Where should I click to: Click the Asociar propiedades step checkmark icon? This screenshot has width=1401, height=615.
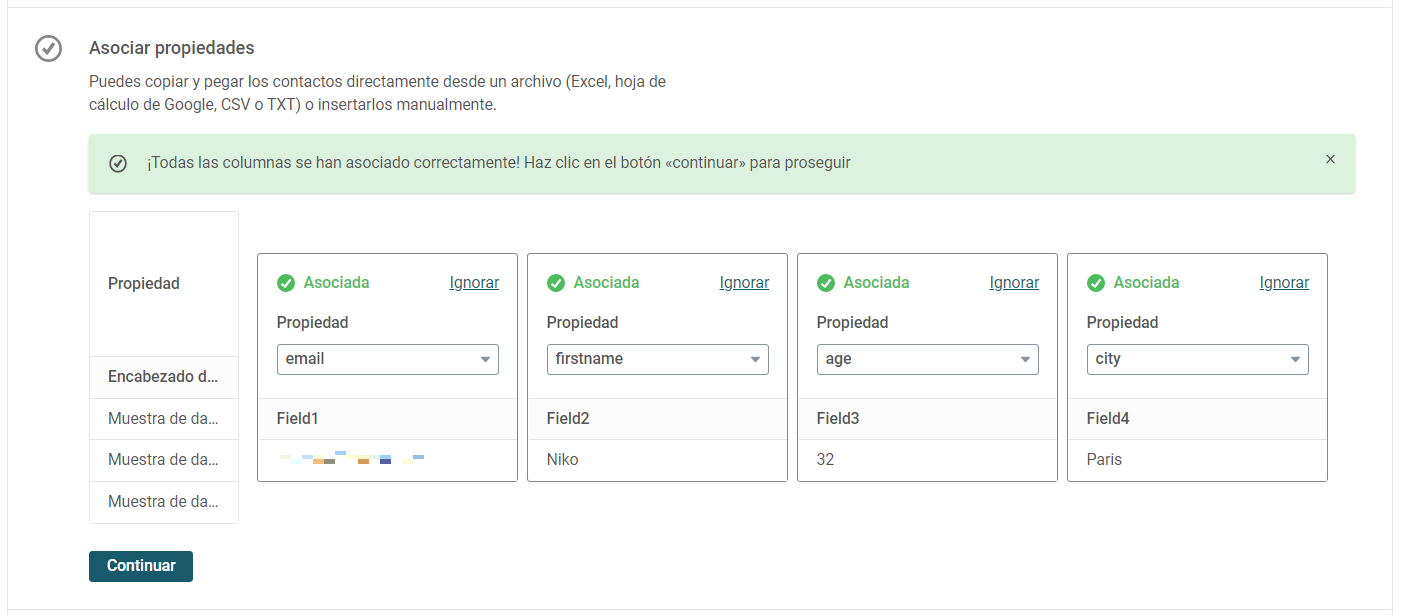[x=48, y=48]
